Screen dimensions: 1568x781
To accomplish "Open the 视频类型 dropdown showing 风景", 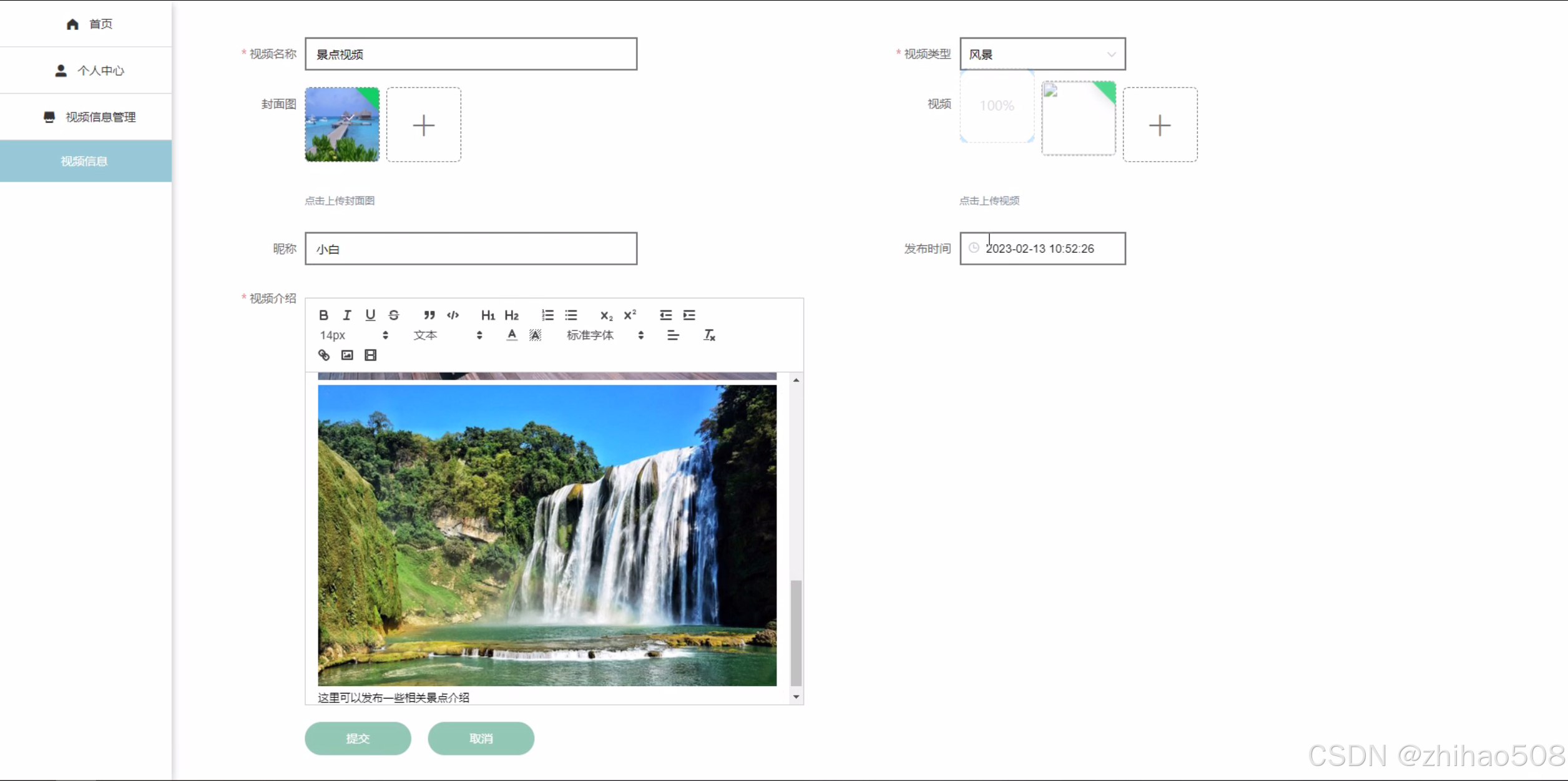I will (1042, 54).
